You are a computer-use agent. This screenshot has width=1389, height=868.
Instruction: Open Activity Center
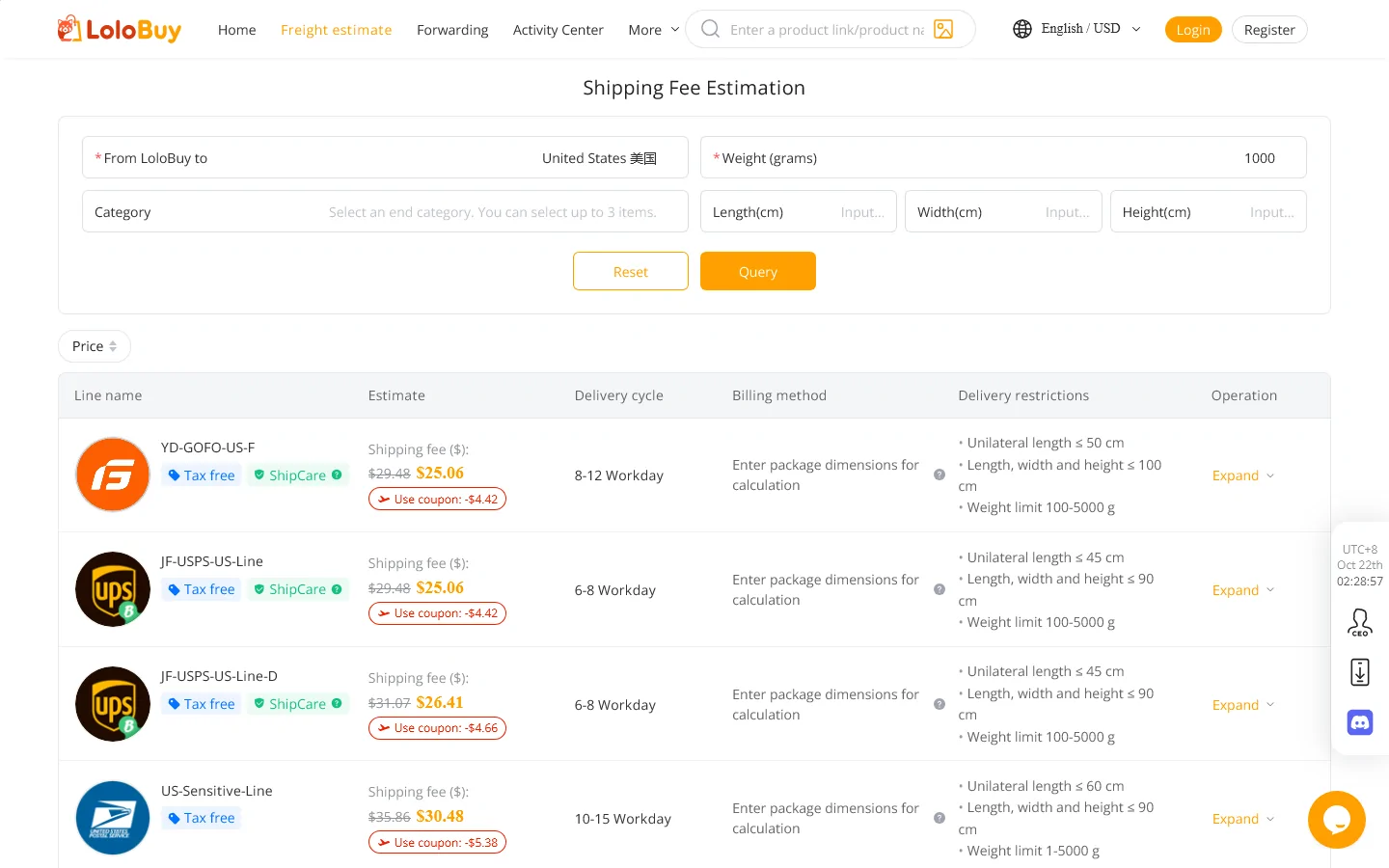point(558,30)
